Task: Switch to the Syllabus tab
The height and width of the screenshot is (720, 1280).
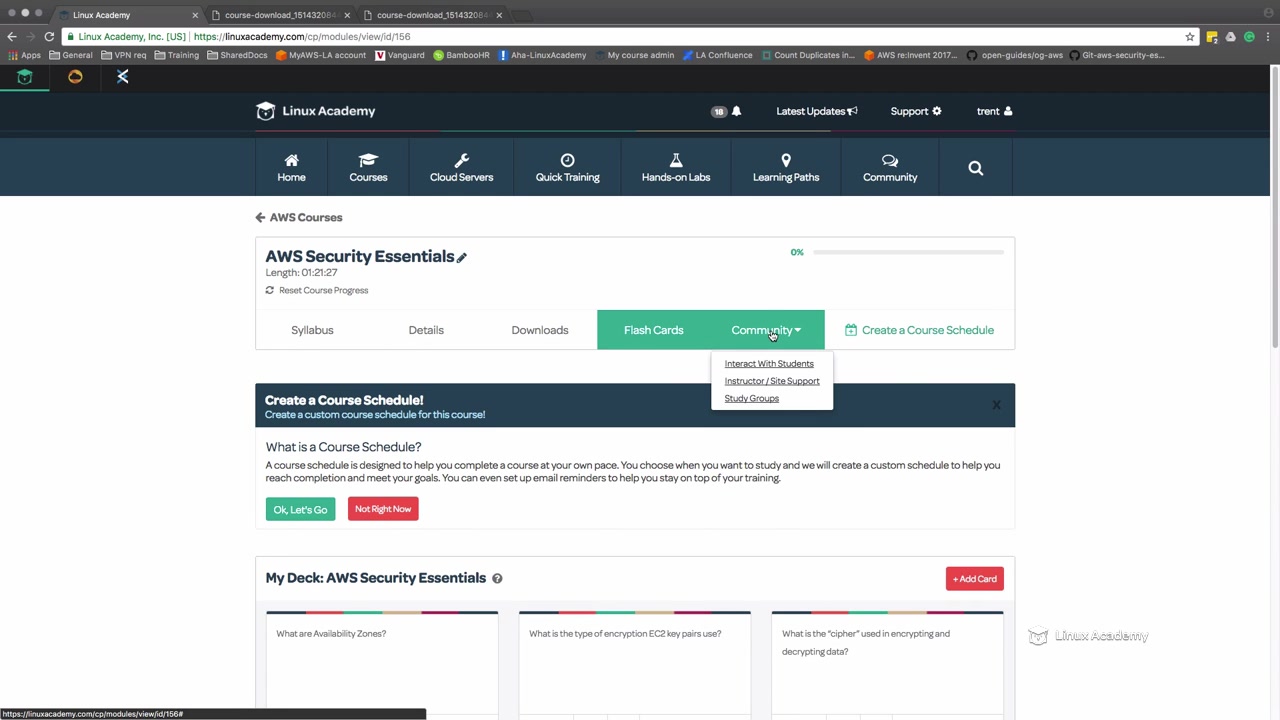Action: tap(312, 330)
